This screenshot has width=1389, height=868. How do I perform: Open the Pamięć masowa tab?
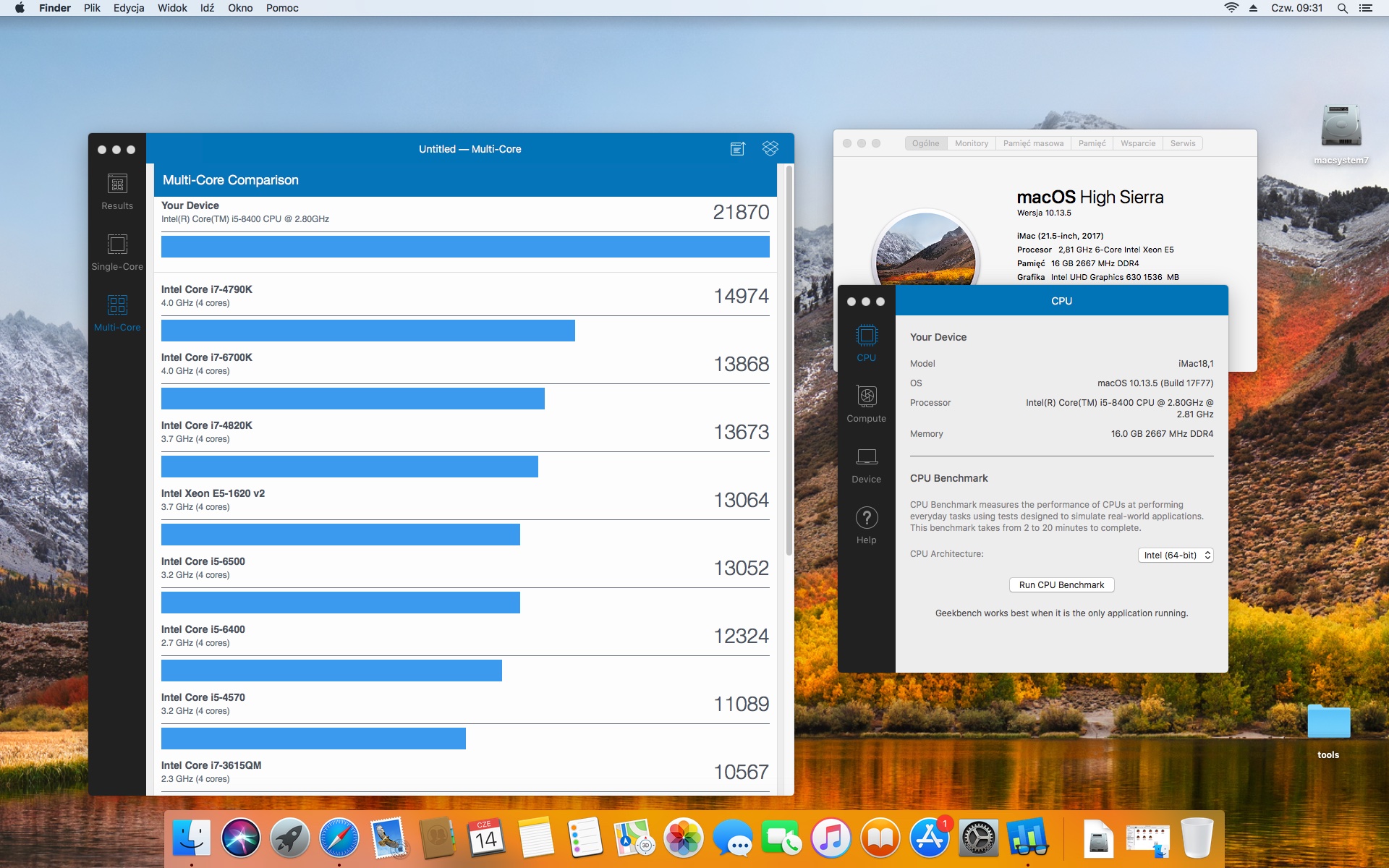[x=1033, y=143]
